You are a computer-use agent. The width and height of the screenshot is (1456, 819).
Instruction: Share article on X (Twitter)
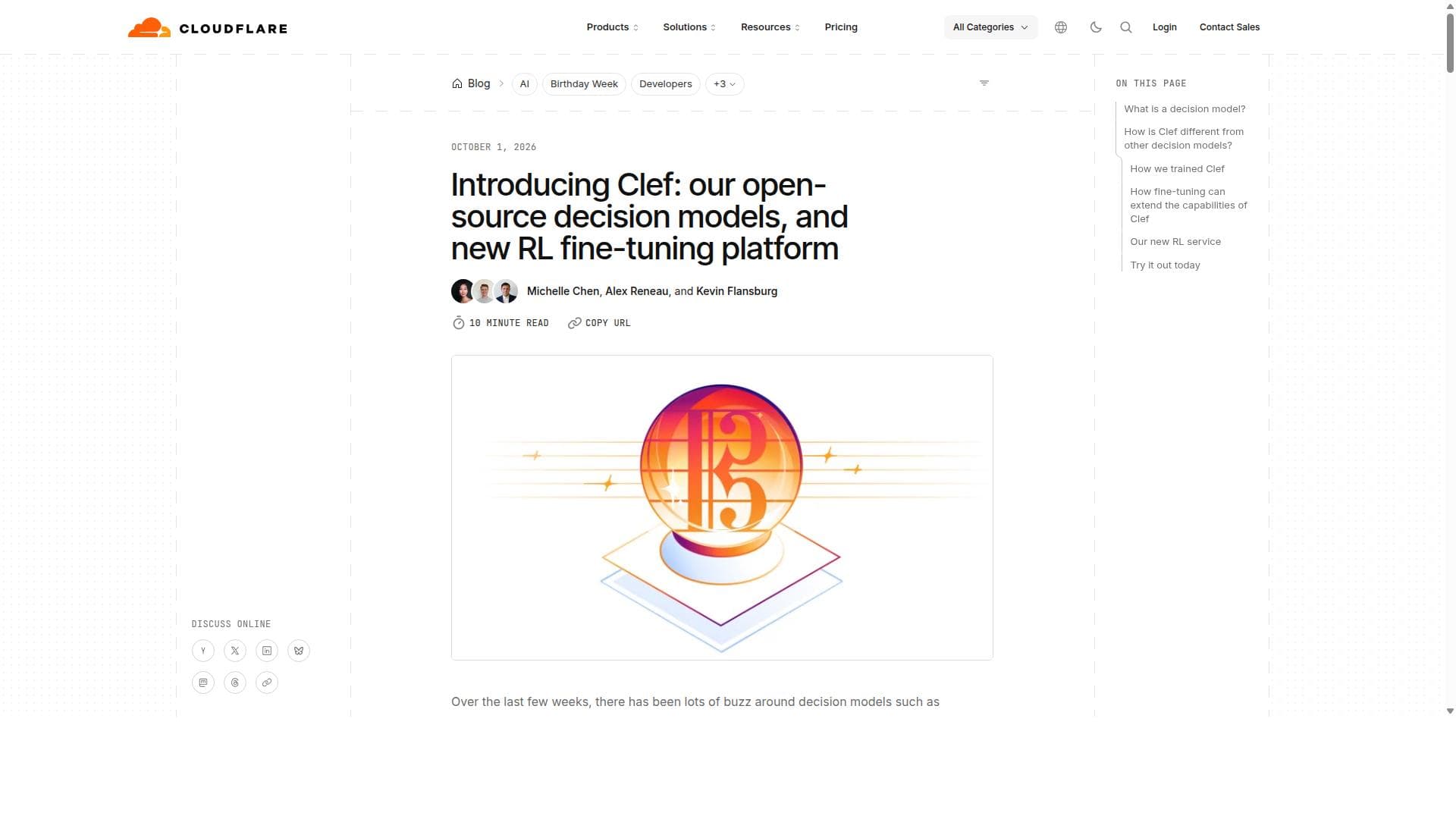pos(235,651)
